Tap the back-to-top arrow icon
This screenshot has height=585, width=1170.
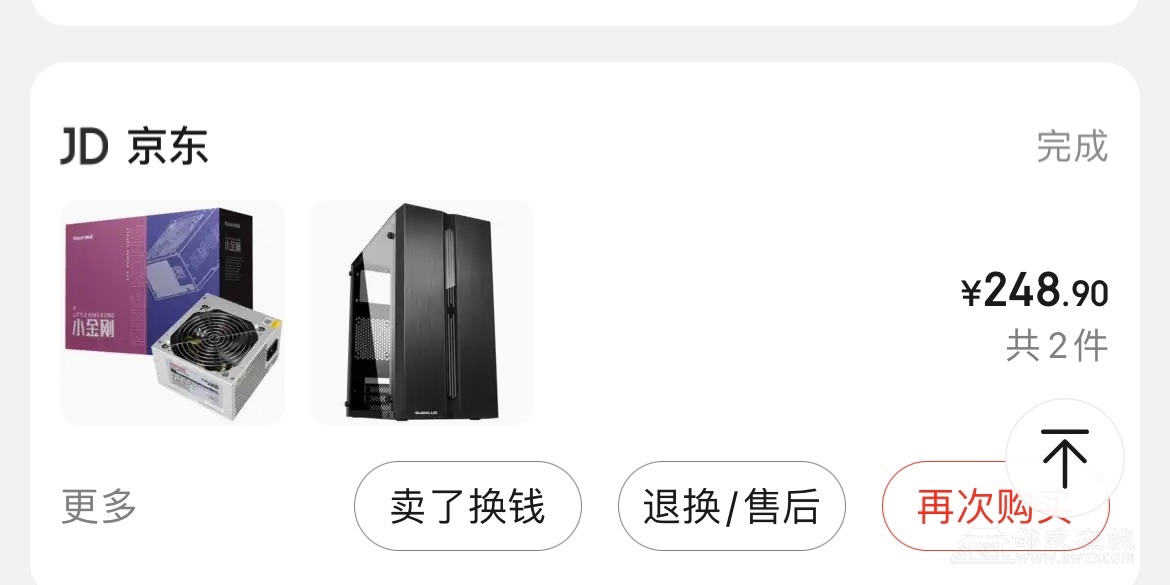pos(1064,457)
